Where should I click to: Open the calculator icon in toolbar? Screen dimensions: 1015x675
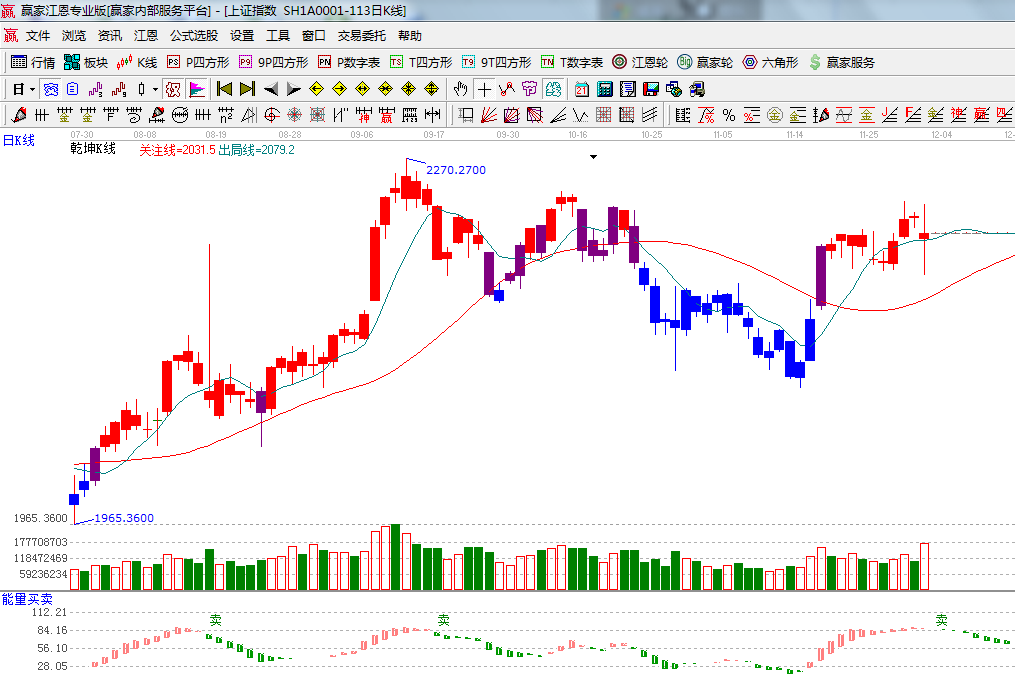(604, 89)
